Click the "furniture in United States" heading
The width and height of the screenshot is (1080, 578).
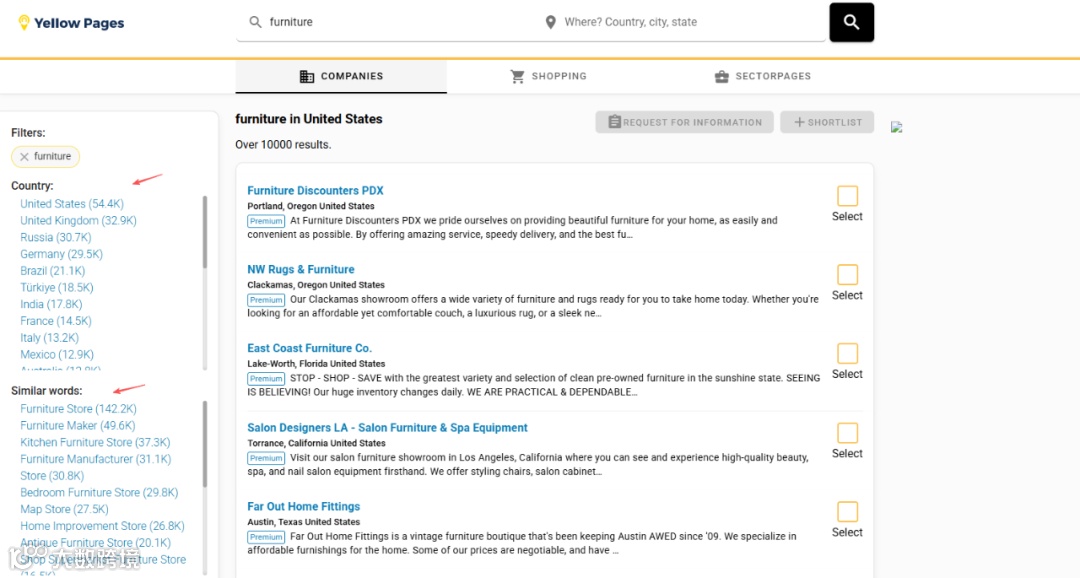[x=309, y=119]
